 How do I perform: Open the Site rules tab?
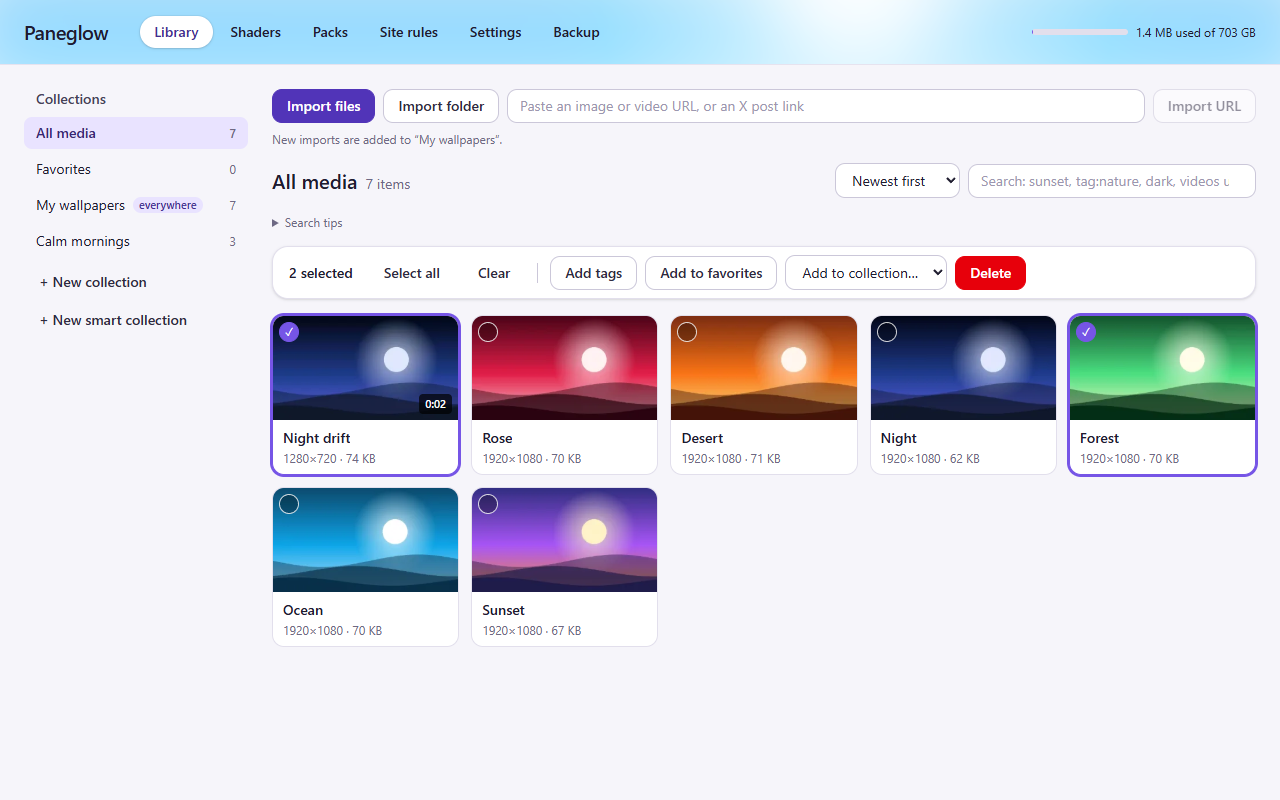tap(409, 32)
